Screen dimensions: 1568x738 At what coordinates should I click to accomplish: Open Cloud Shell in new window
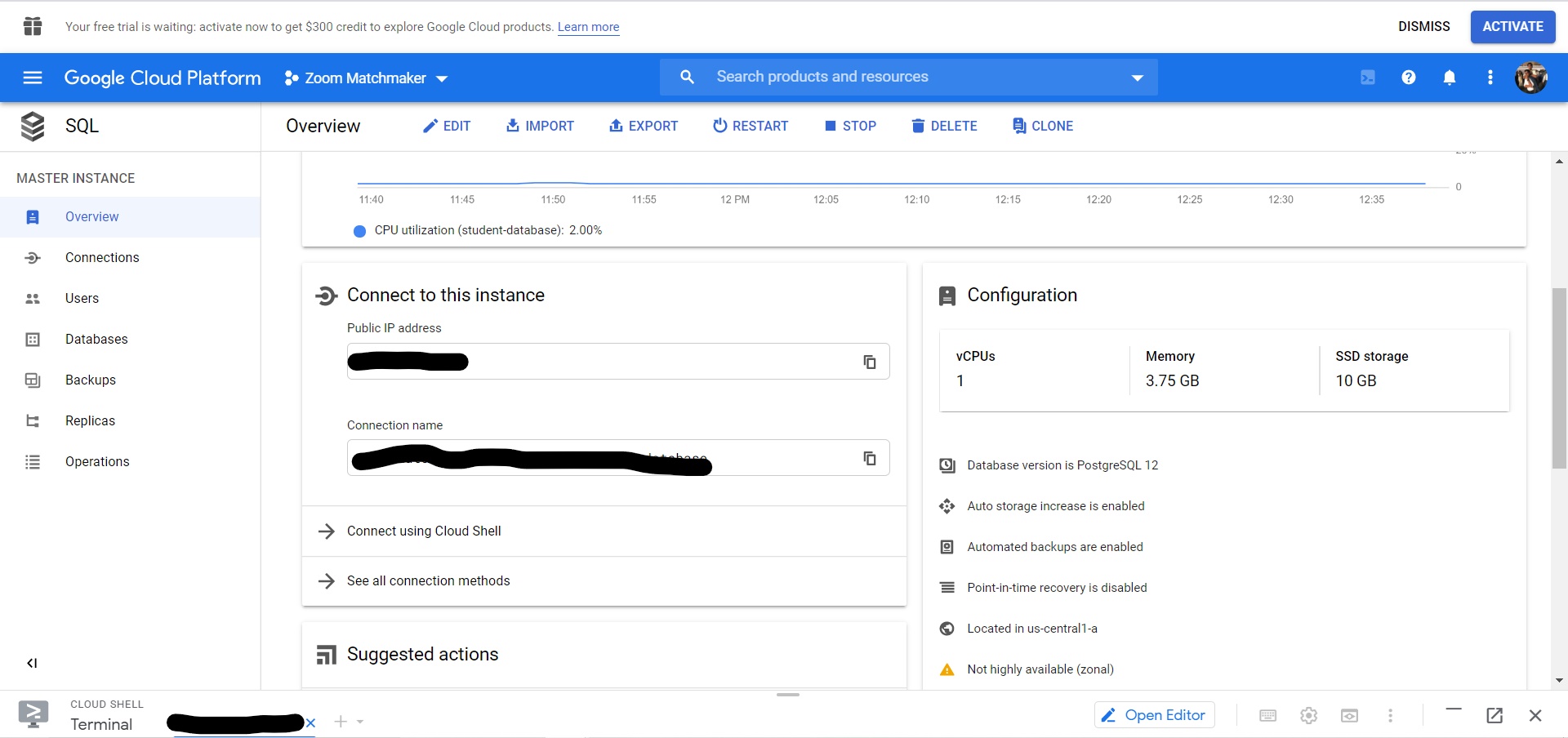click(1494, 716)
